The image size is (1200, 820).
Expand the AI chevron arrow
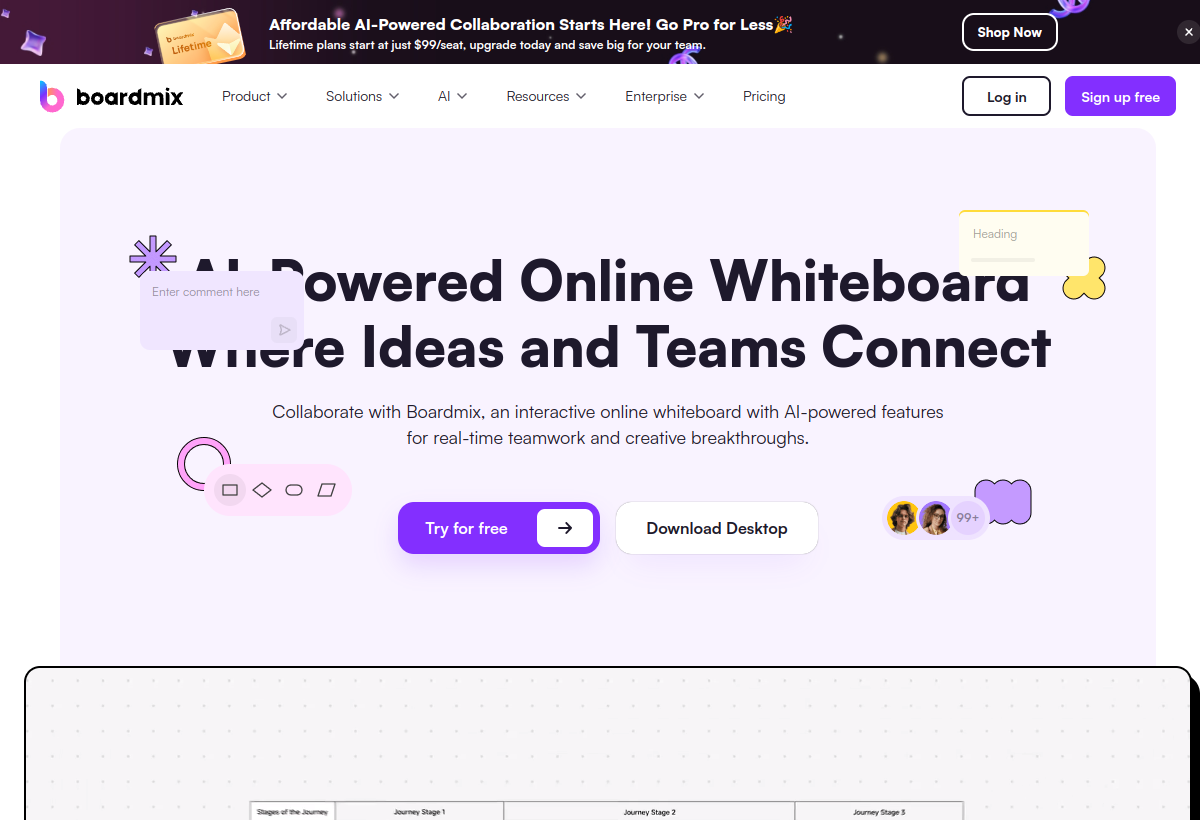[x=462, y=96]
